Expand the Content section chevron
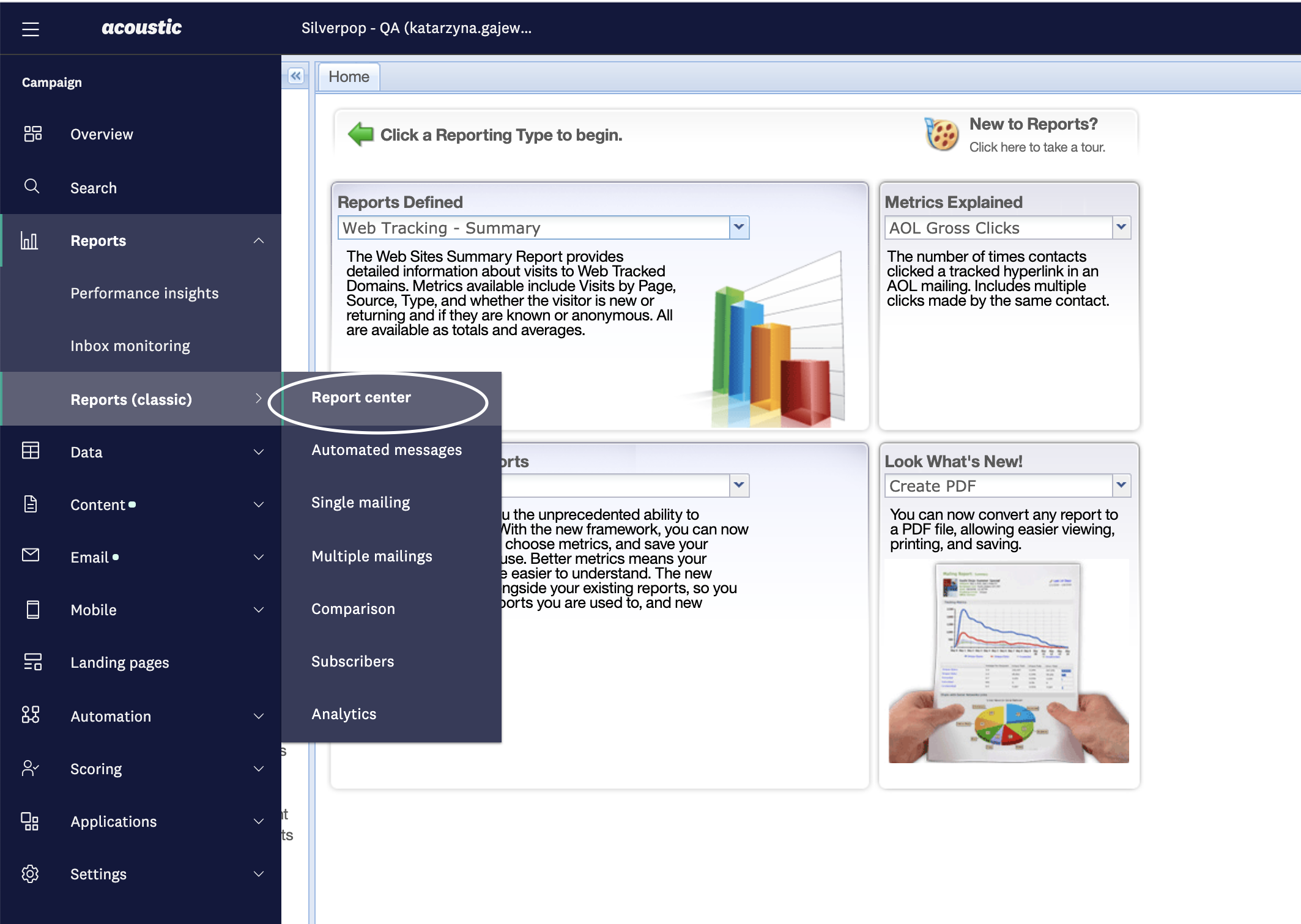Viewport: 1301px width, 924px height. point(259,505)
